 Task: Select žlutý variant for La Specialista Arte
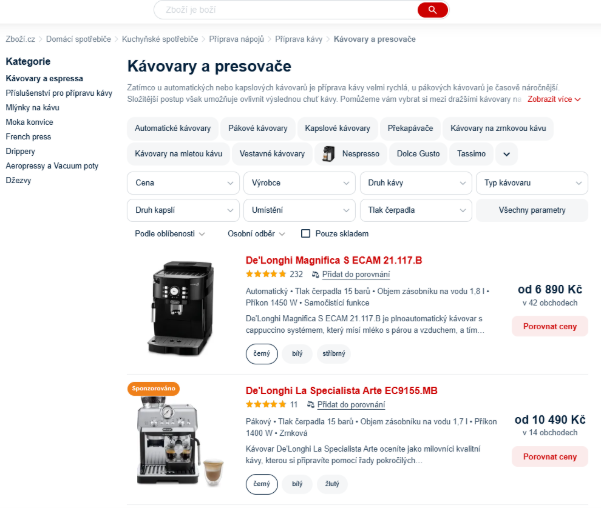(332, 484)
